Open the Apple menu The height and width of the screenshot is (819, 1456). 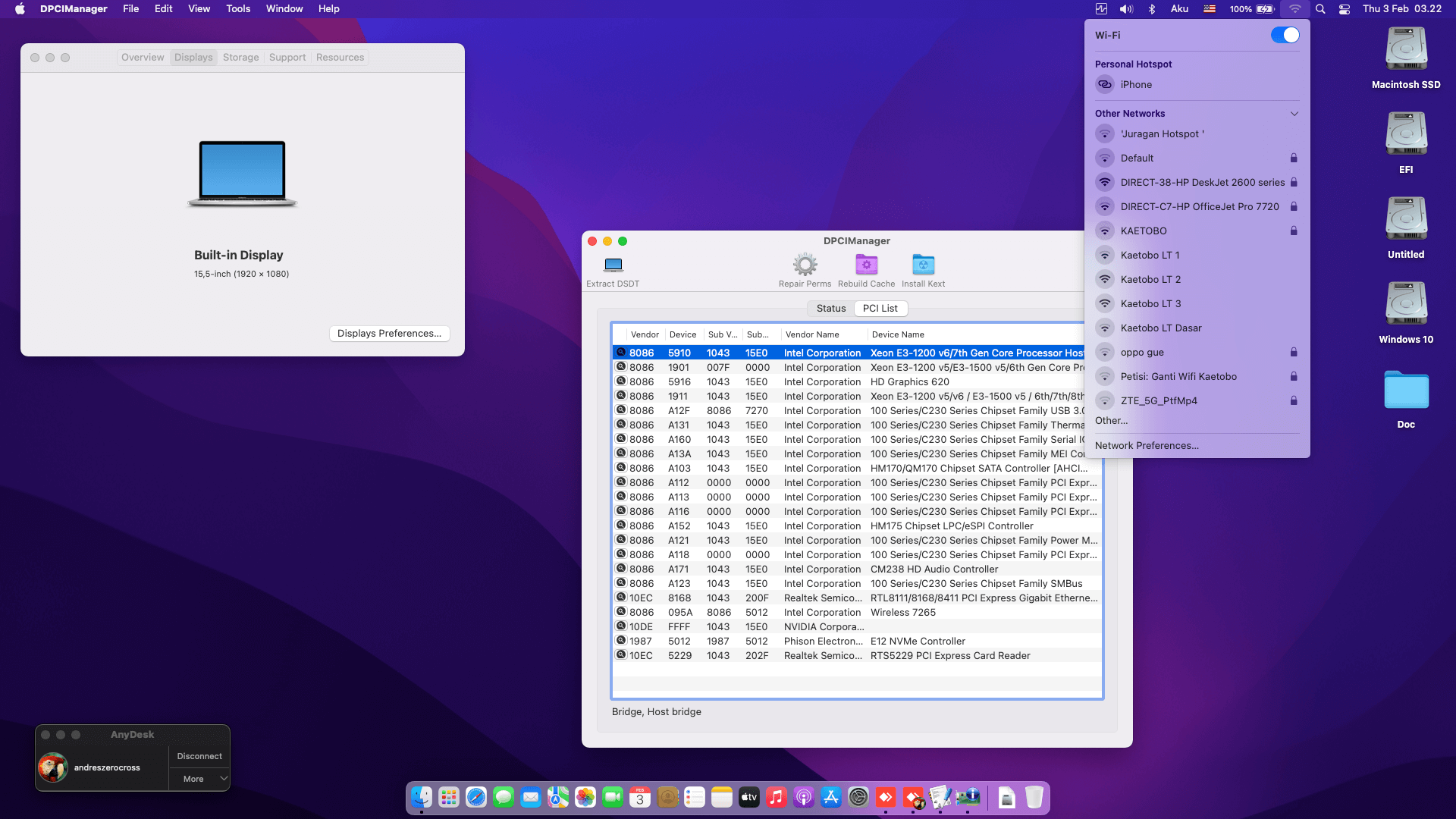click(20, 9)
